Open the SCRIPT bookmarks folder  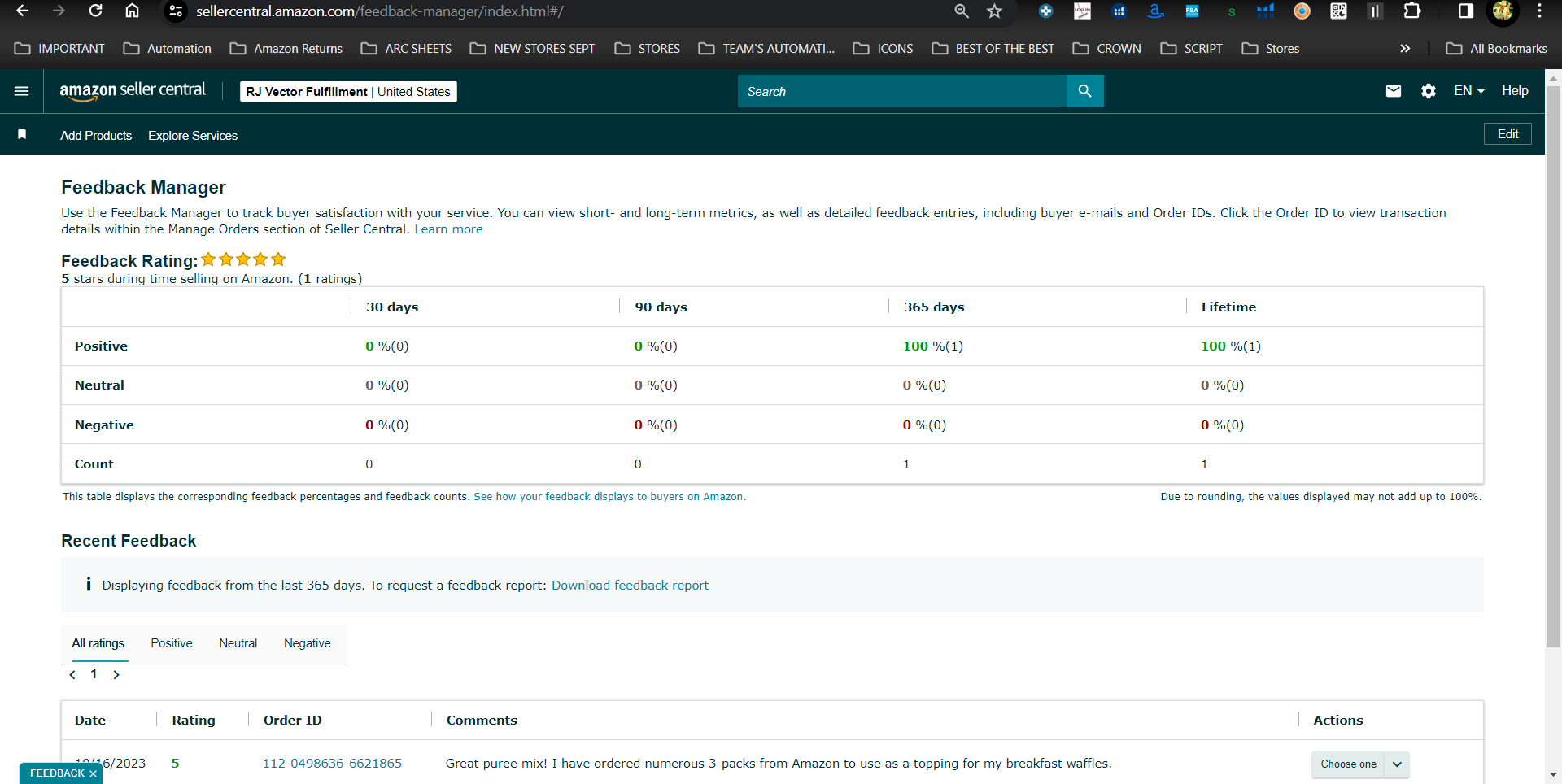[x=1191, y=49]
